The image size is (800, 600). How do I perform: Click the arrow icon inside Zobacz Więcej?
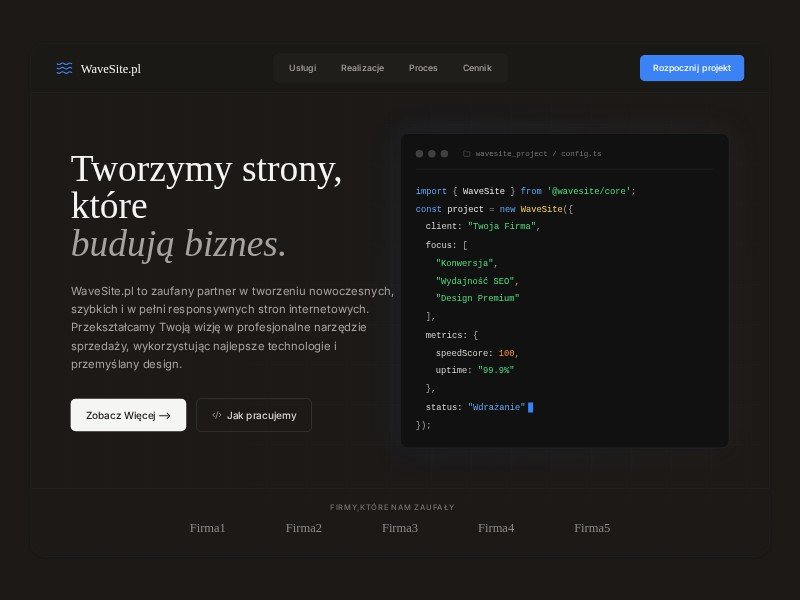click(x=163, y=414)
